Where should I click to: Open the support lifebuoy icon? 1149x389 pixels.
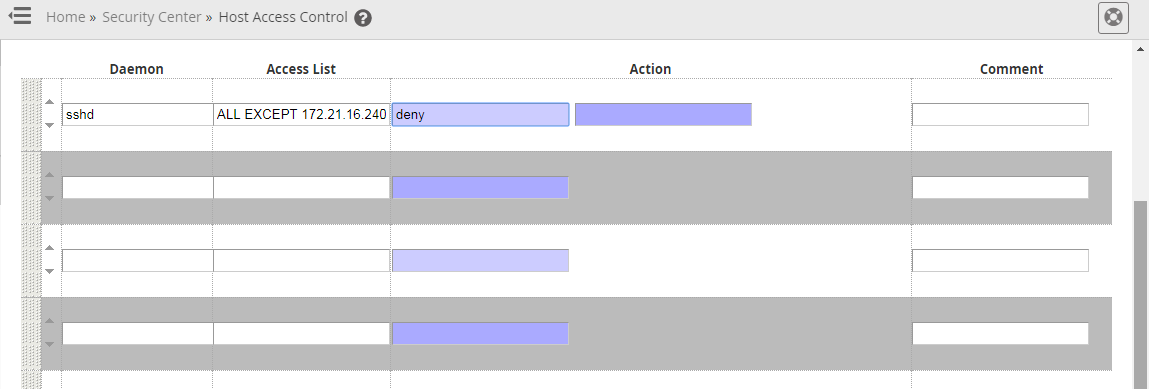pyautogui.click(x=1113, y=18)
